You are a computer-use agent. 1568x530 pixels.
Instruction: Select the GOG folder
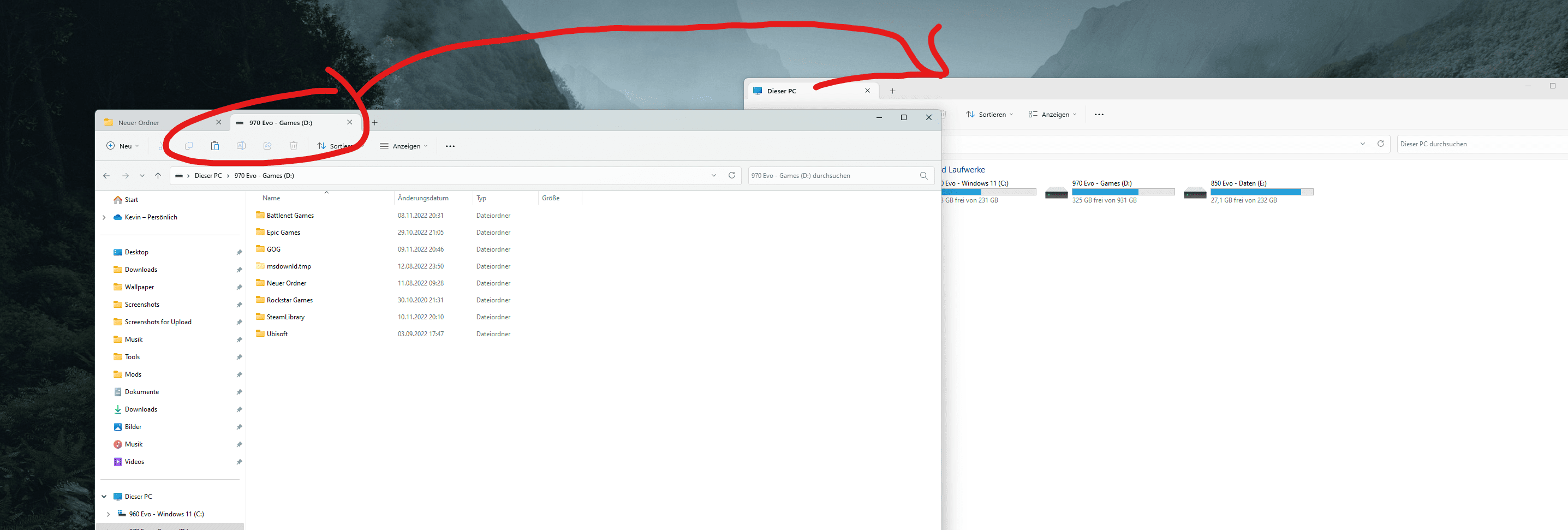[273, 249]
